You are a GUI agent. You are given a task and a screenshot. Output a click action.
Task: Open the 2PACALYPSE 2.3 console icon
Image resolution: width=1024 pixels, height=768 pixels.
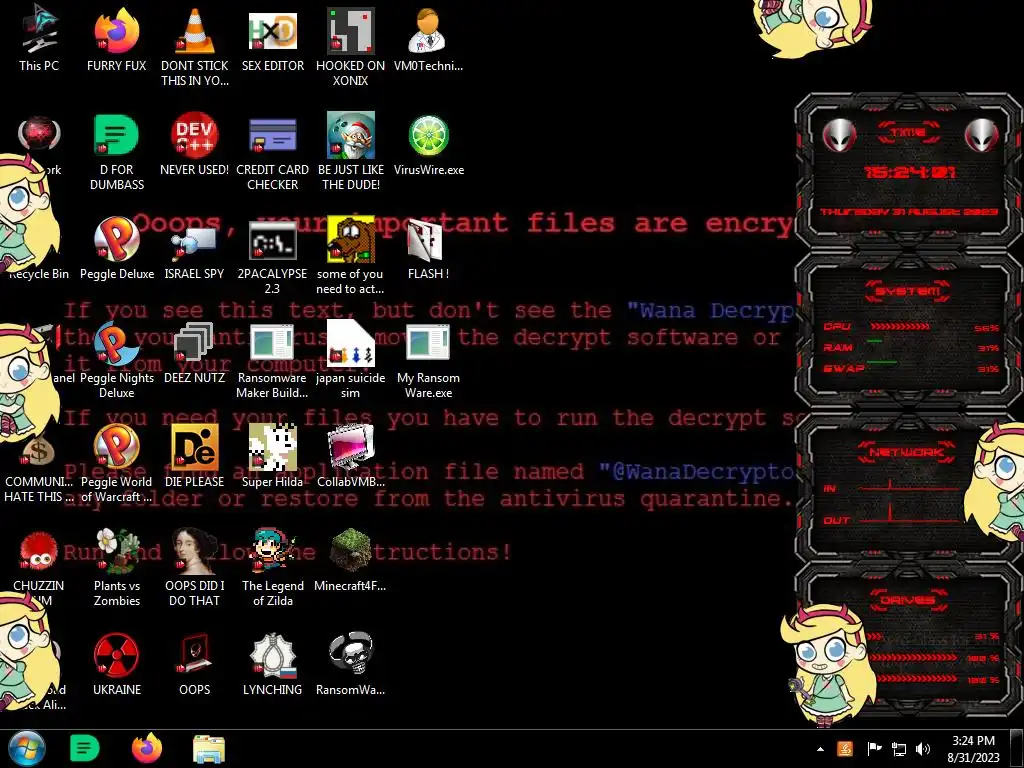coord(272,256)
